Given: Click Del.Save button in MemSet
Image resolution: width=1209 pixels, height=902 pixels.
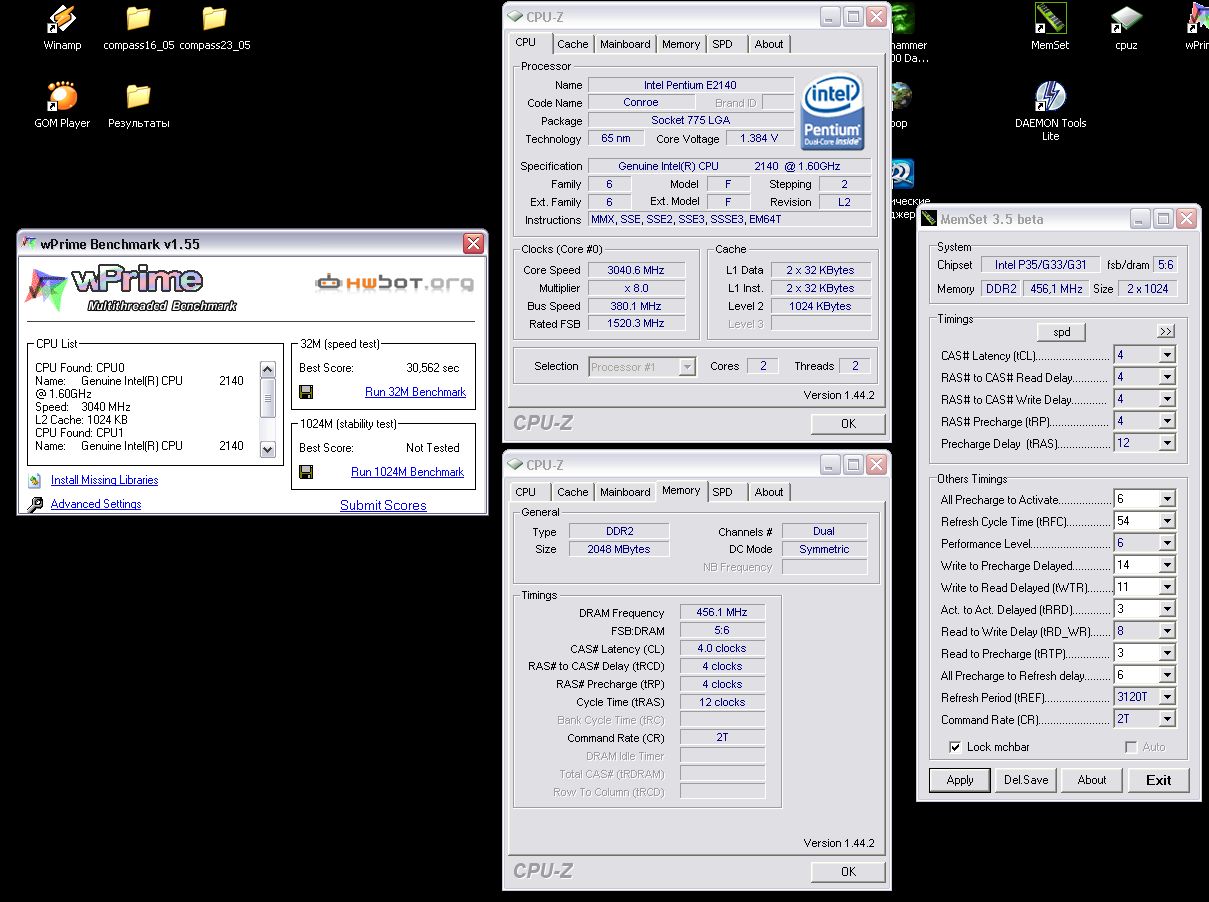Looking at the screenshot, I should tap(1026, 780).
